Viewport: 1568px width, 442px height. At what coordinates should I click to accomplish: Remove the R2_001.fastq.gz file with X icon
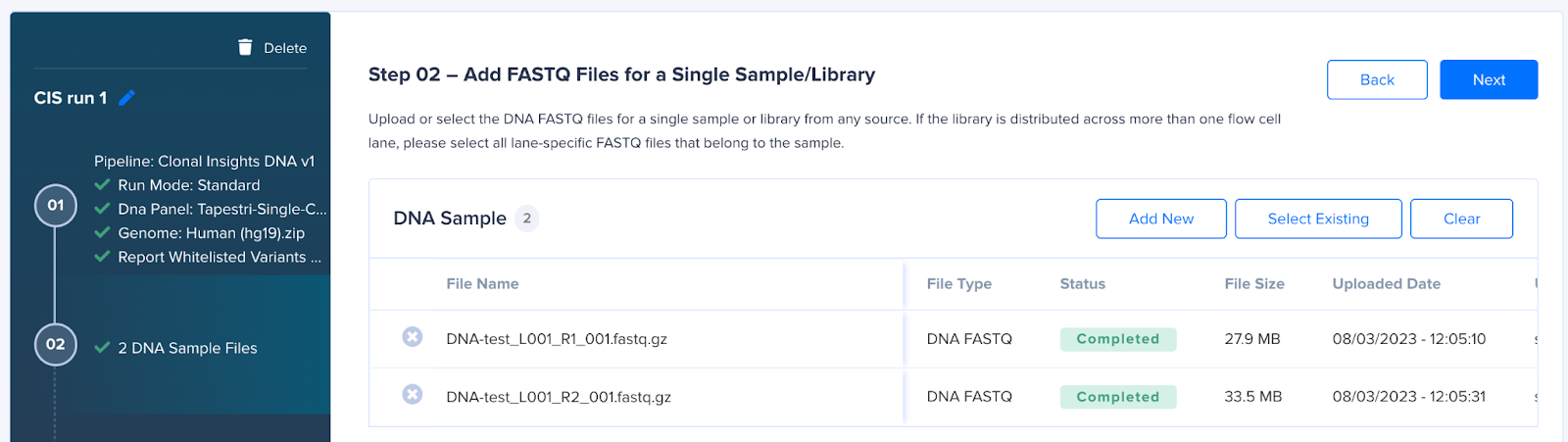coord(413,394)
